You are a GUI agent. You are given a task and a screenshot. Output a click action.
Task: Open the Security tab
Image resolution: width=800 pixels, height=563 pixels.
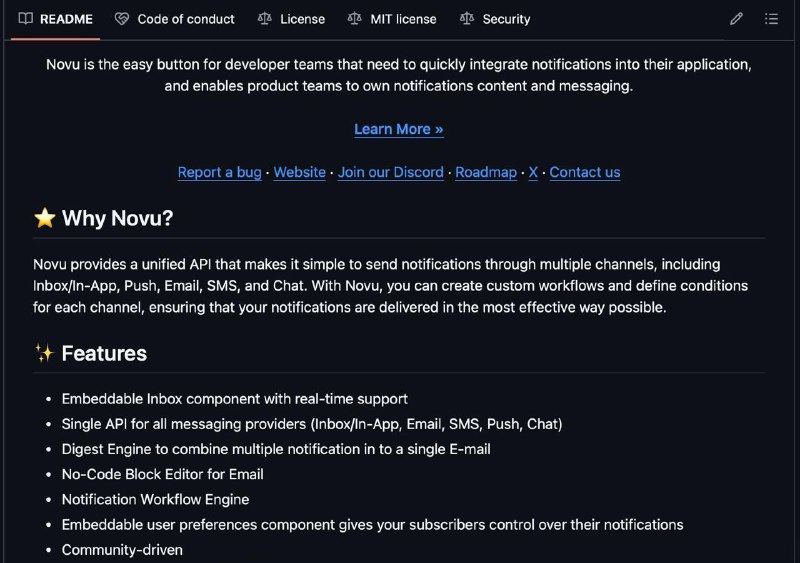(x=495, y=19)
